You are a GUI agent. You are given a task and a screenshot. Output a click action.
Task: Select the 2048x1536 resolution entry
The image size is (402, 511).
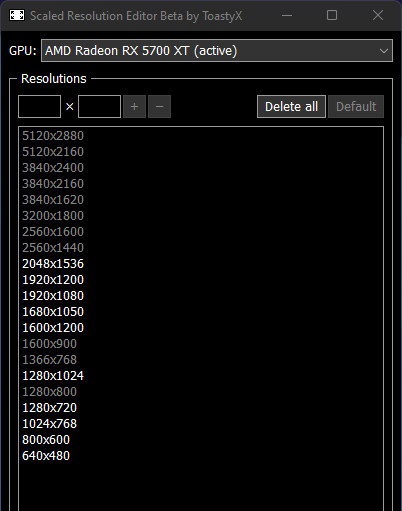click(53, 264)
